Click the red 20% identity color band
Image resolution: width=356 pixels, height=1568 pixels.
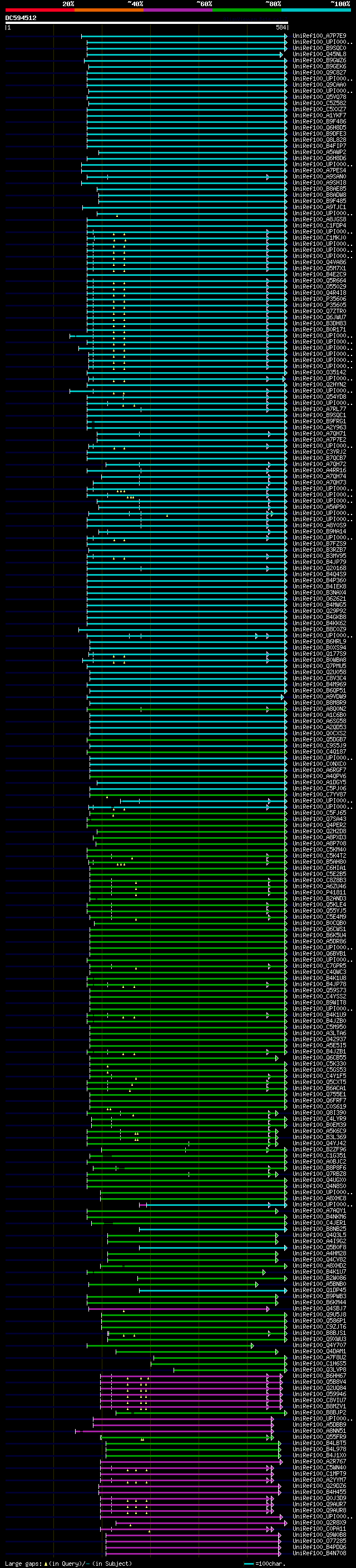click(39, 10)
